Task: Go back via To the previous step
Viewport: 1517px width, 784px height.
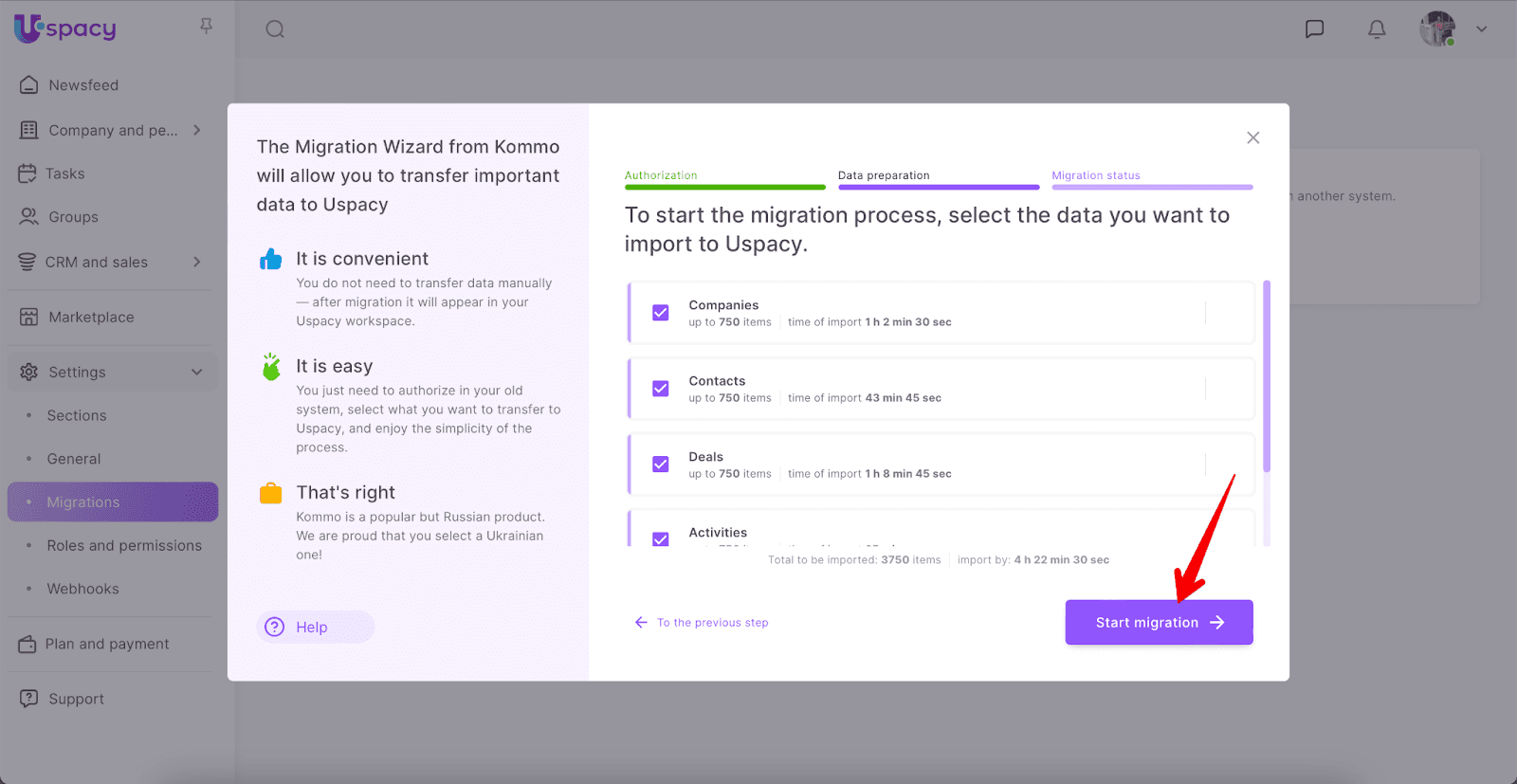Action: (712, 623)
